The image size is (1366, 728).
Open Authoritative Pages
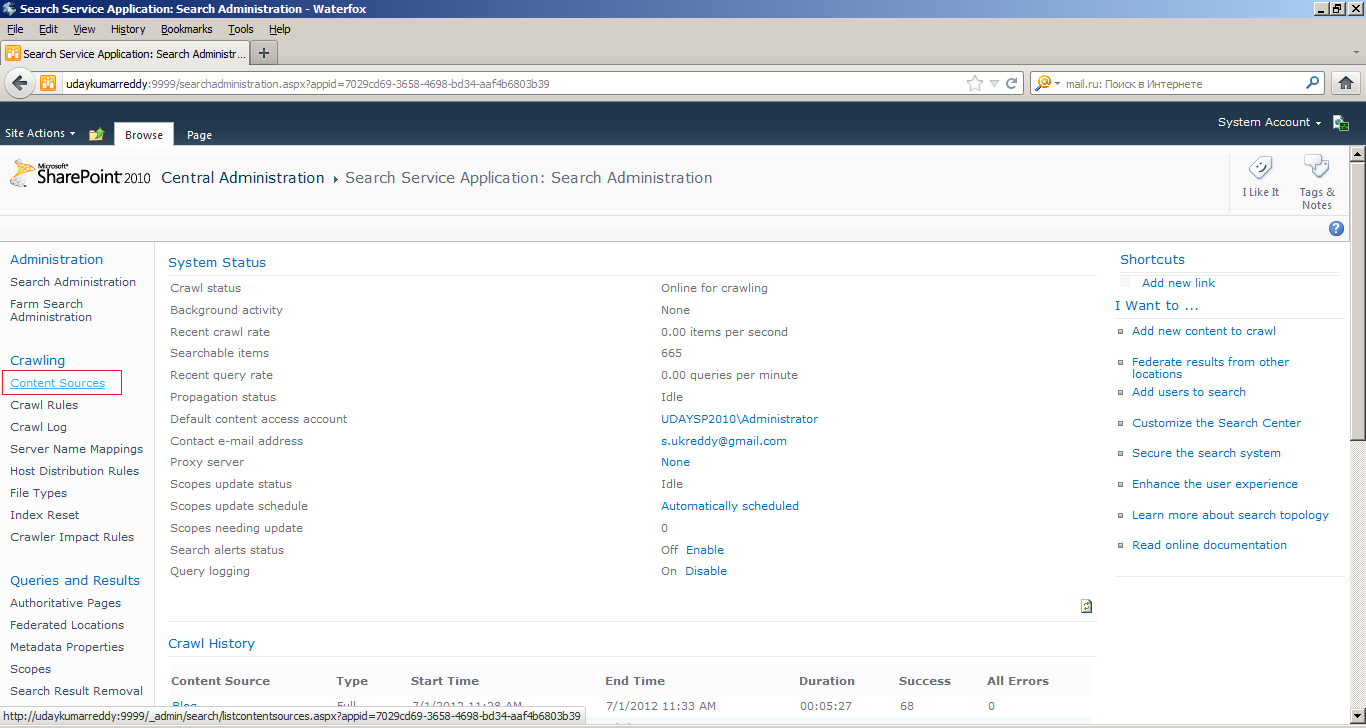tap(66, 603)
